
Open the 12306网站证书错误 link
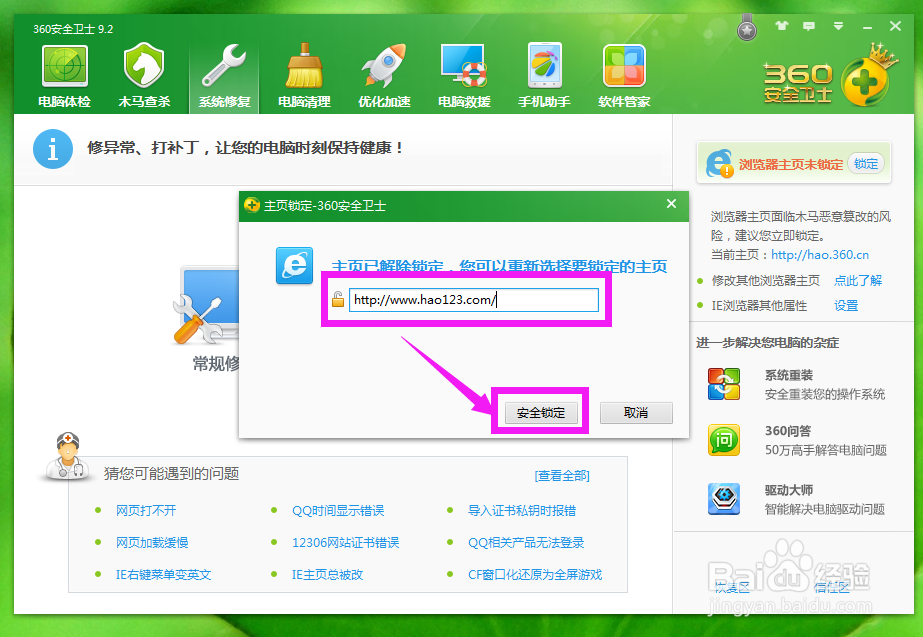coord(346,542)
